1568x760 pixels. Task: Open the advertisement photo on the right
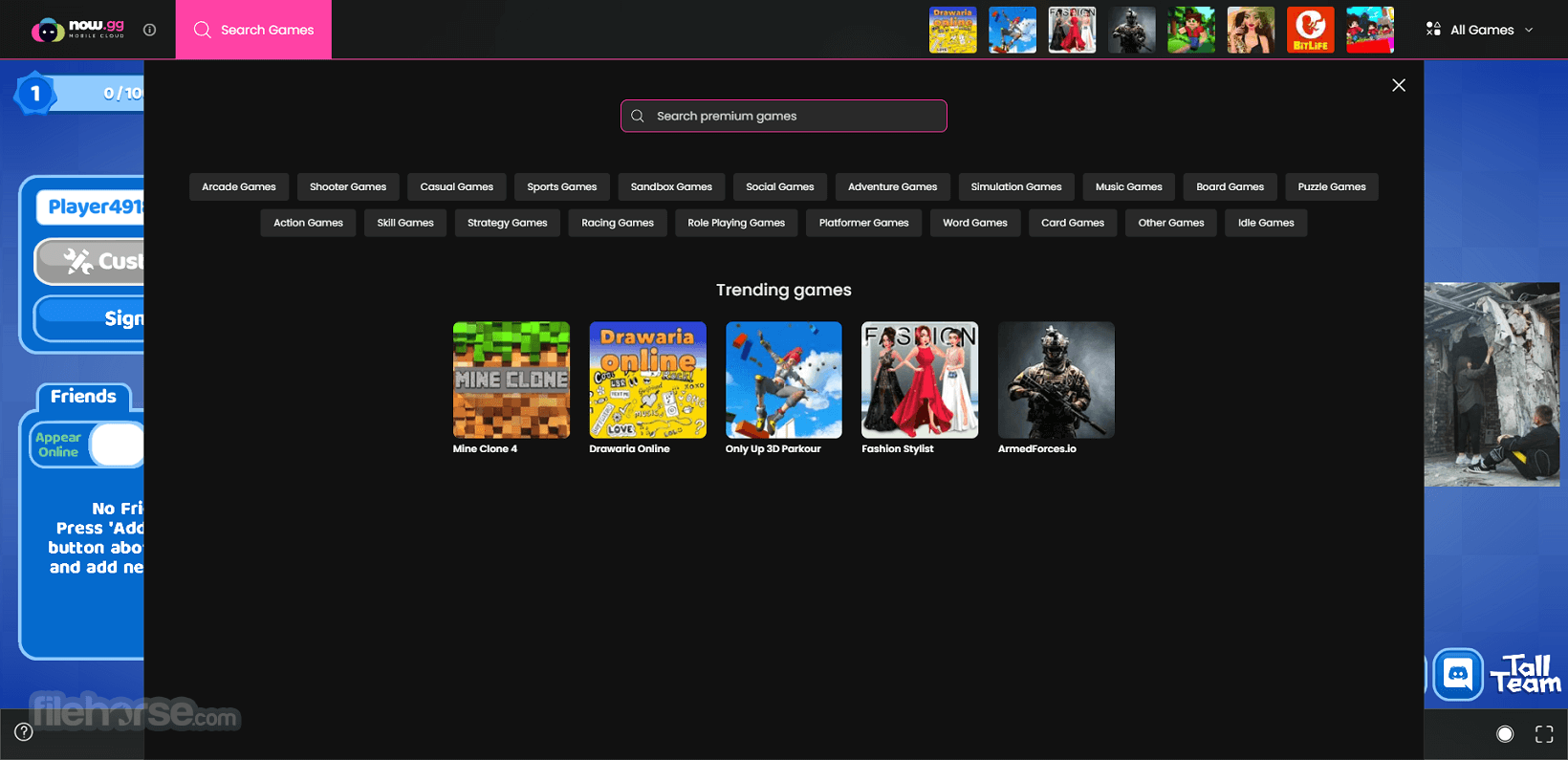tap(1492, 384)
